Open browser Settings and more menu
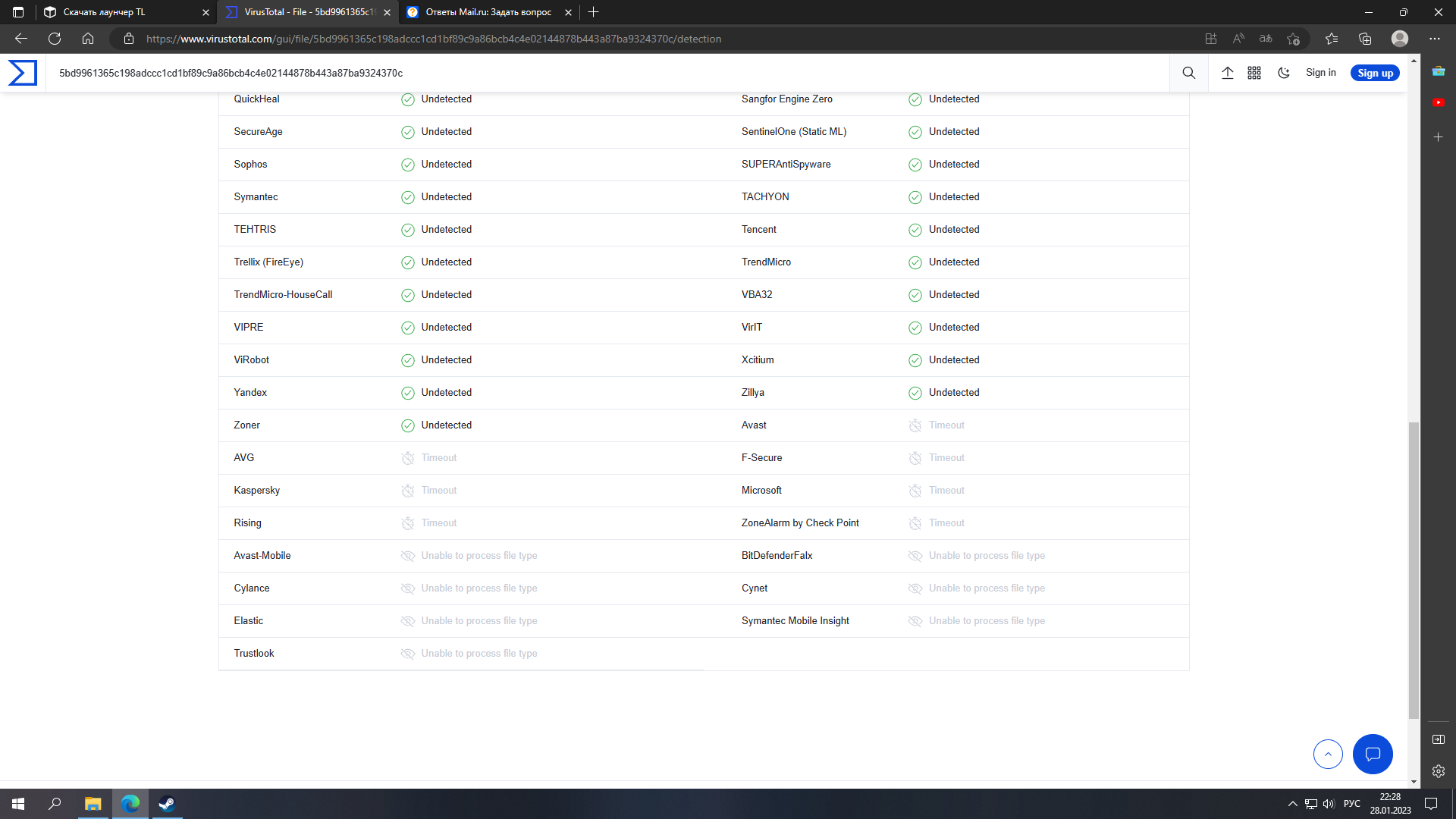Viewport: 1456px width, 819px height. click(x=1435, y=39)
